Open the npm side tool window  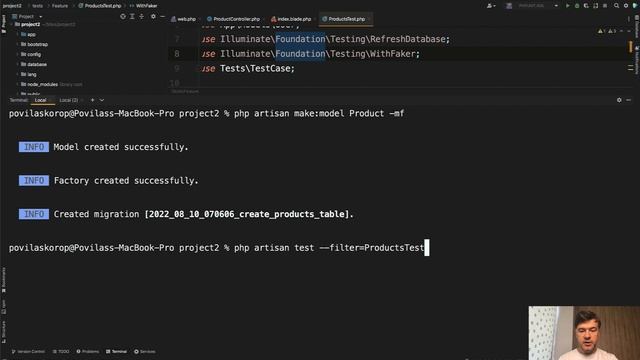click(x=4, y=307)
